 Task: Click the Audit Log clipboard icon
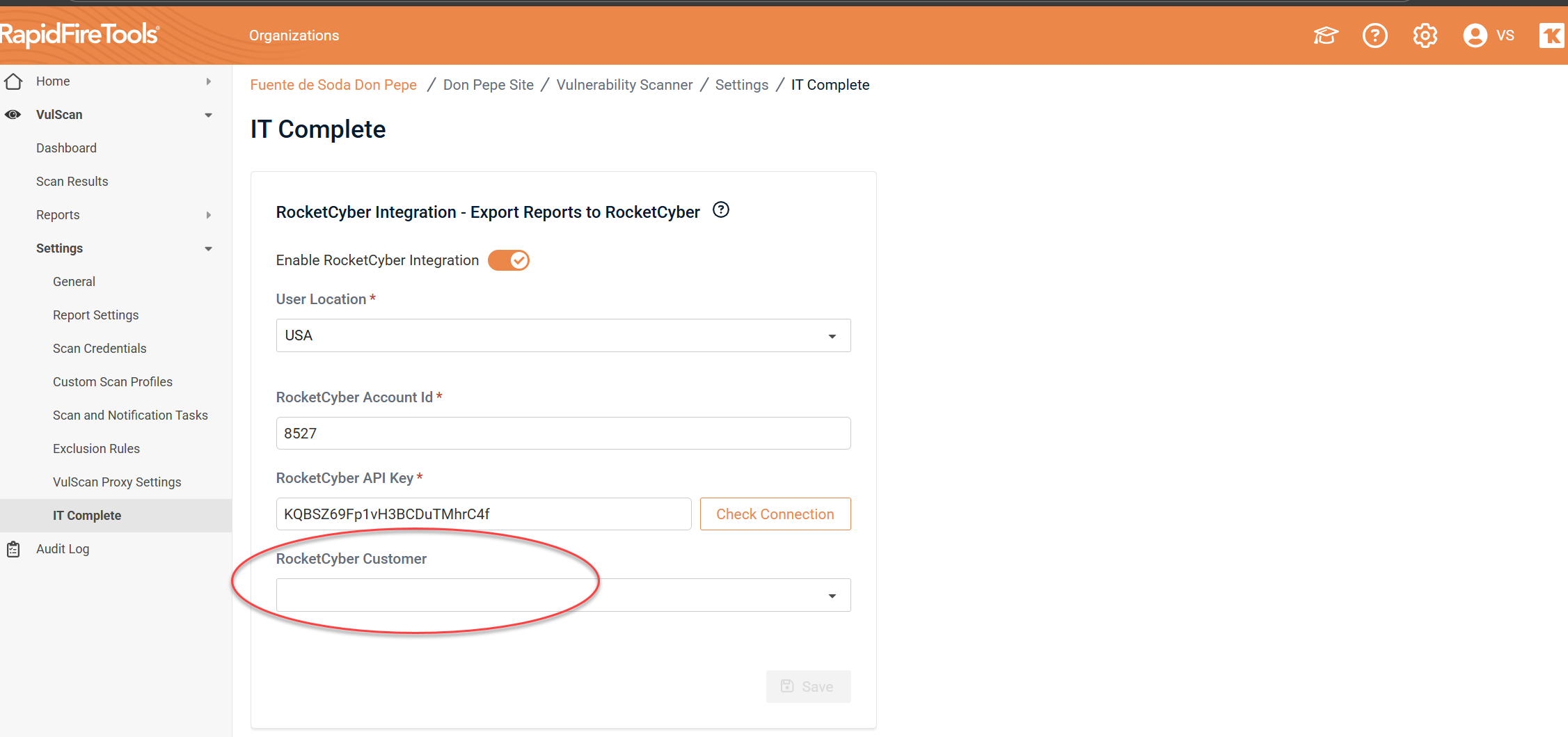[x=13, y=549]
